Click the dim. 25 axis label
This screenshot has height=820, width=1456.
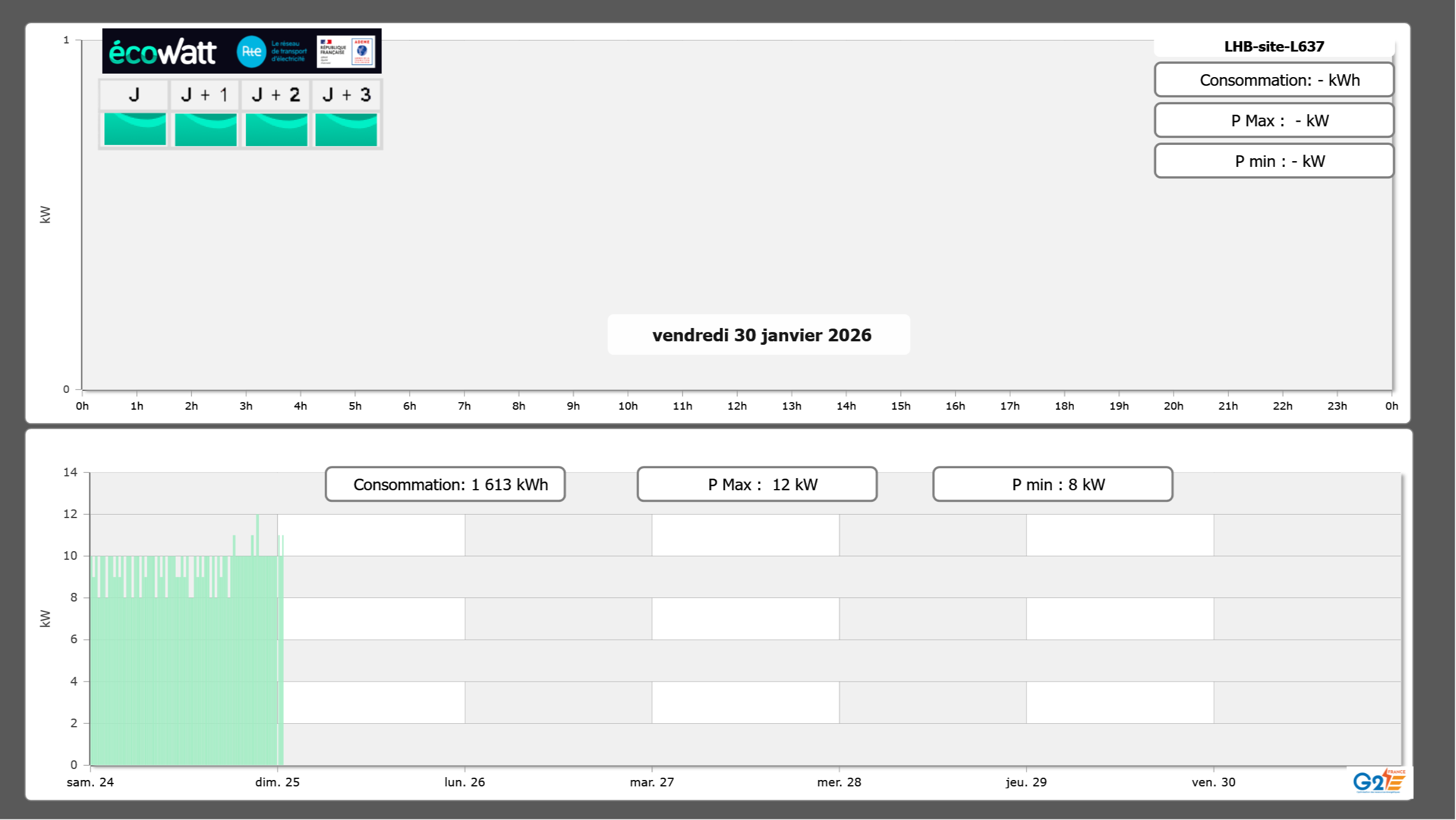click(x=277, y=782)
